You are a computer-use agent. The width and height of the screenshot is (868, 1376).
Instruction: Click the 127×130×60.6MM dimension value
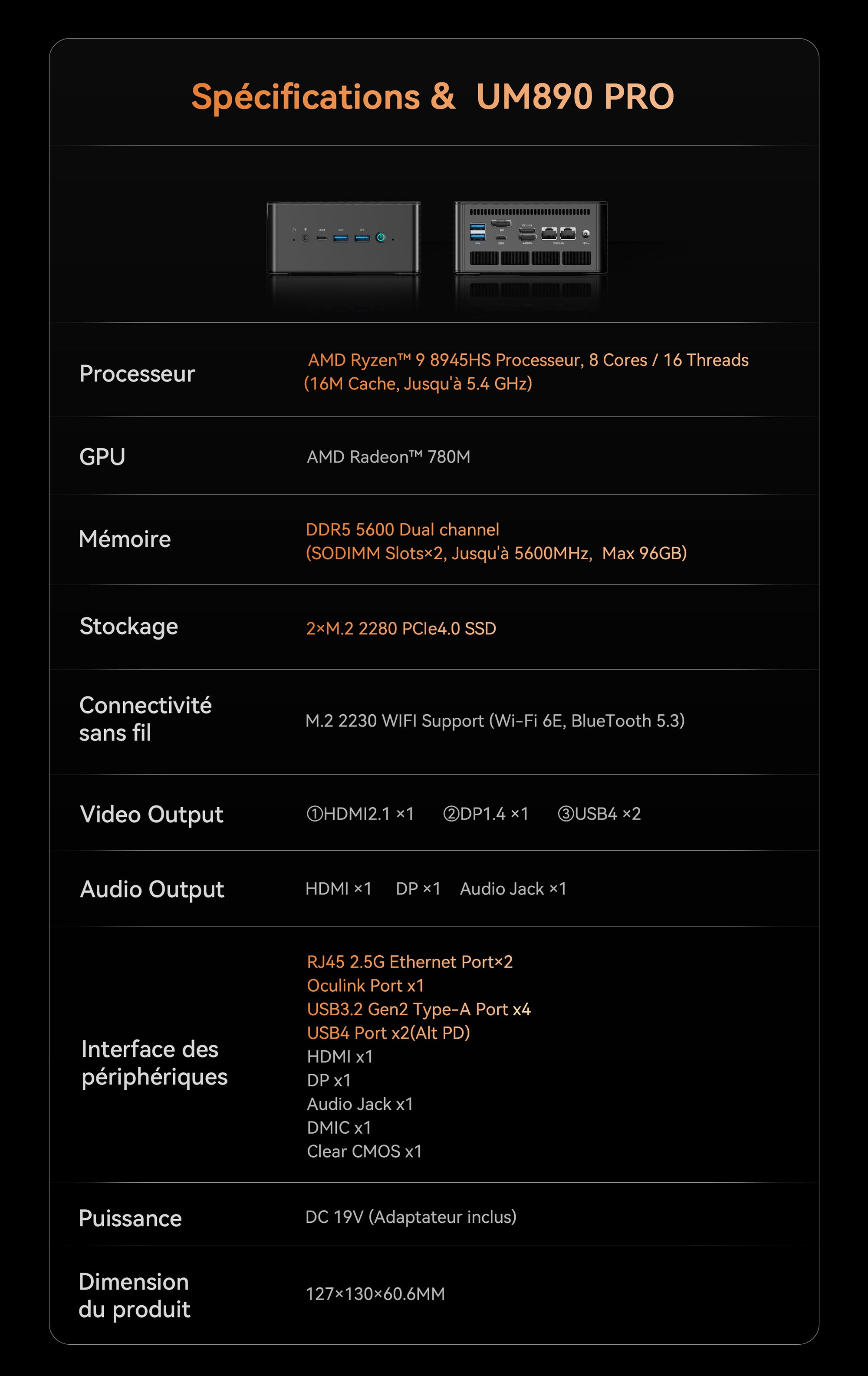pos(375,1293)
